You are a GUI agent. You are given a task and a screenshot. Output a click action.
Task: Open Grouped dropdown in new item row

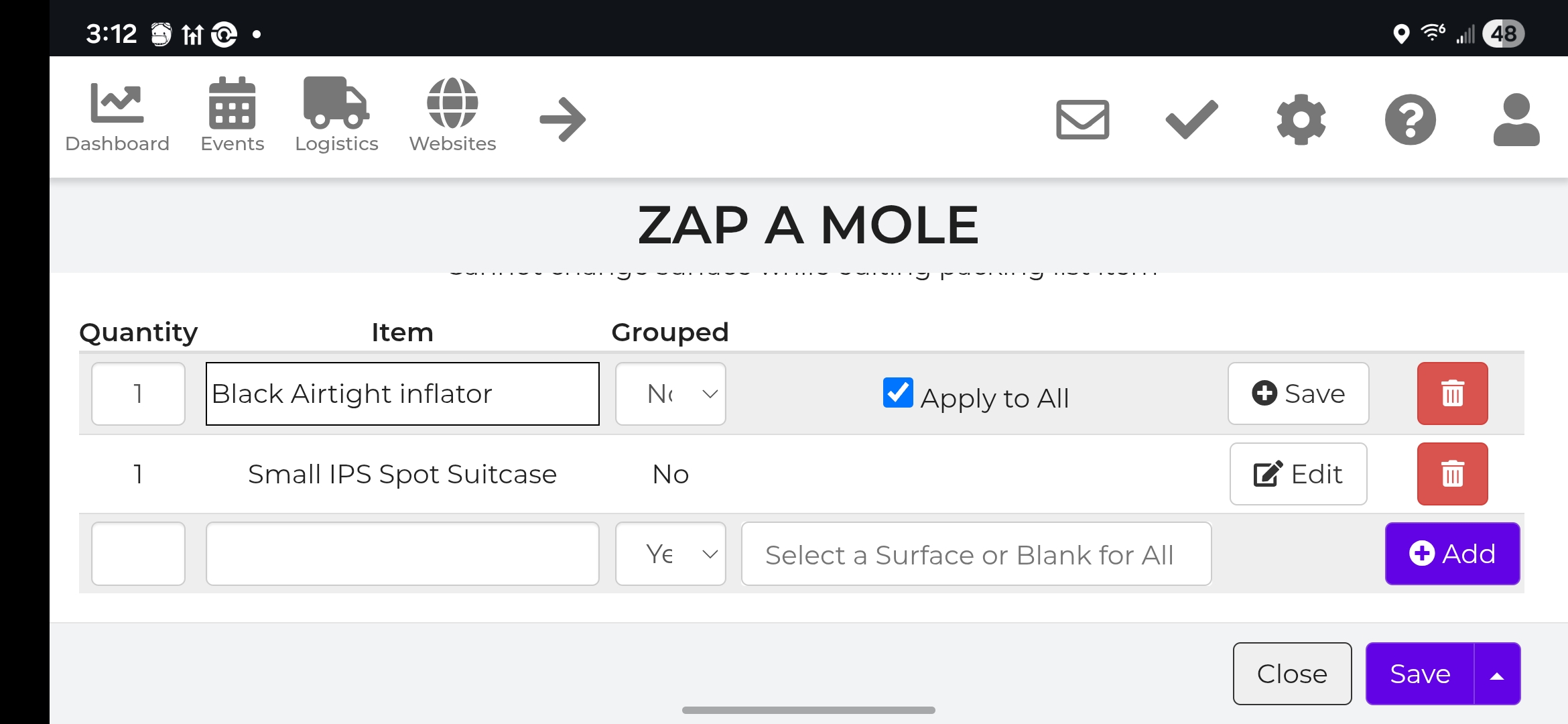(x=671, y=554)
